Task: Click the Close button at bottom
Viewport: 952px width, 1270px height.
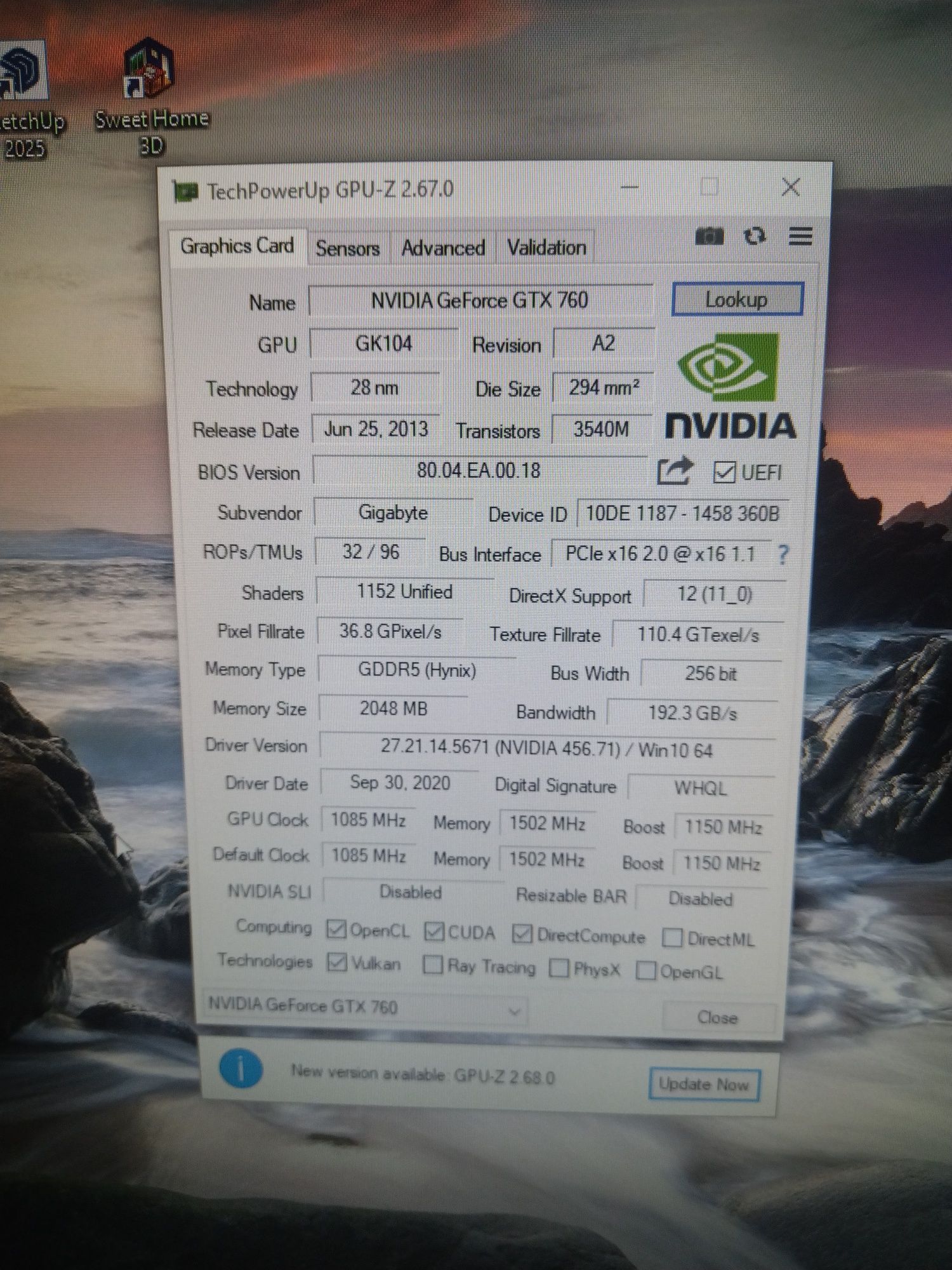Action: click(718, 1018)
